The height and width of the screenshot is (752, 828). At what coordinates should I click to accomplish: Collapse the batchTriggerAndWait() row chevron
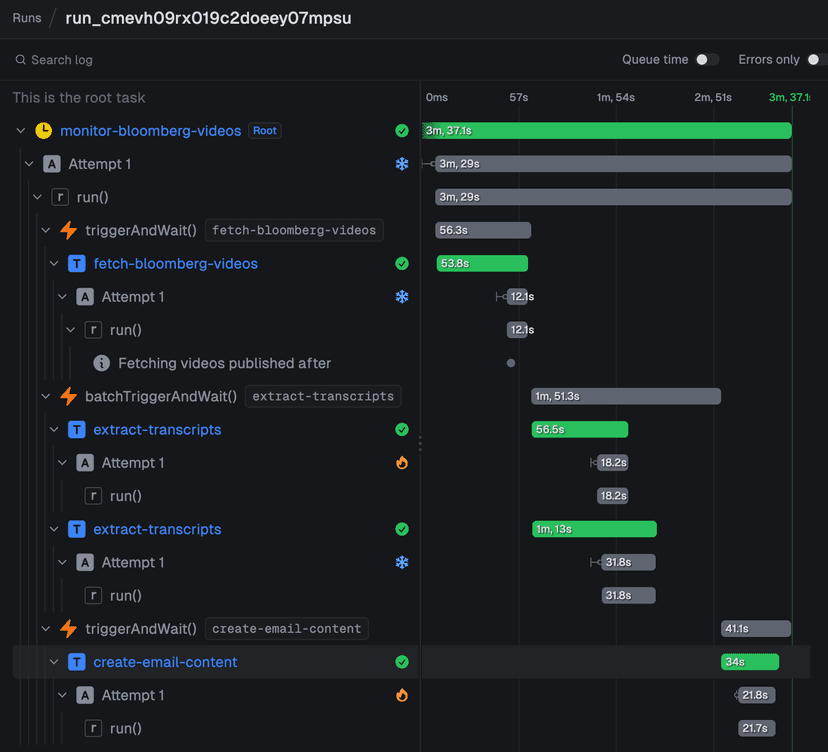coord(46,396)
